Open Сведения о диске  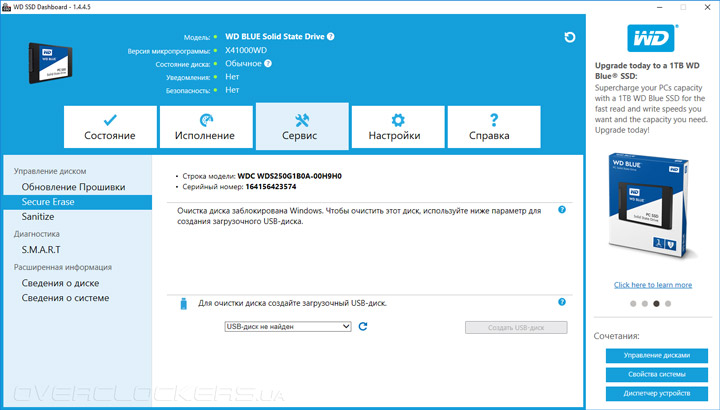[x=60, y=283]
